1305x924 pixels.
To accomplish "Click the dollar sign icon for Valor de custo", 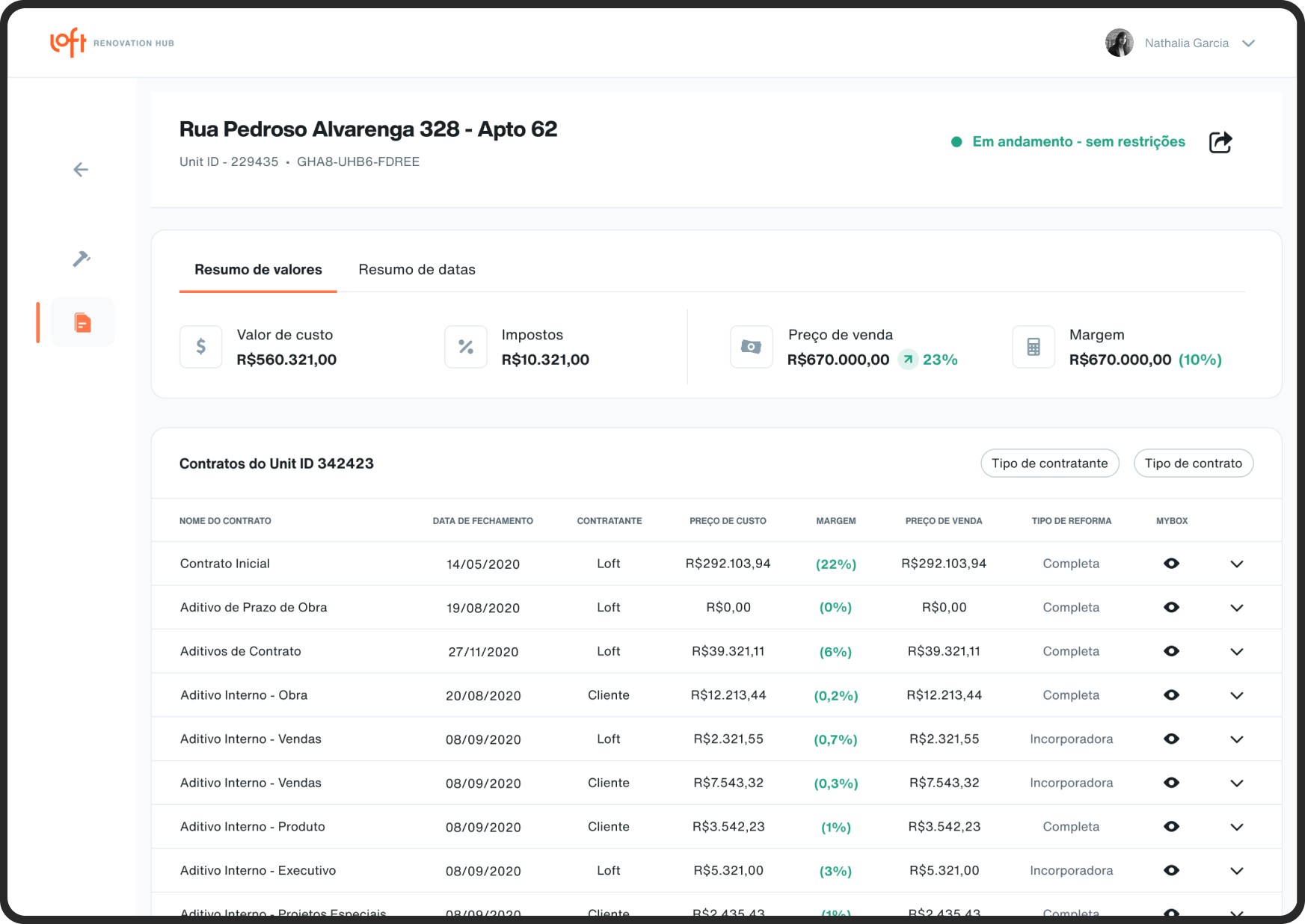I will point(200,347).
